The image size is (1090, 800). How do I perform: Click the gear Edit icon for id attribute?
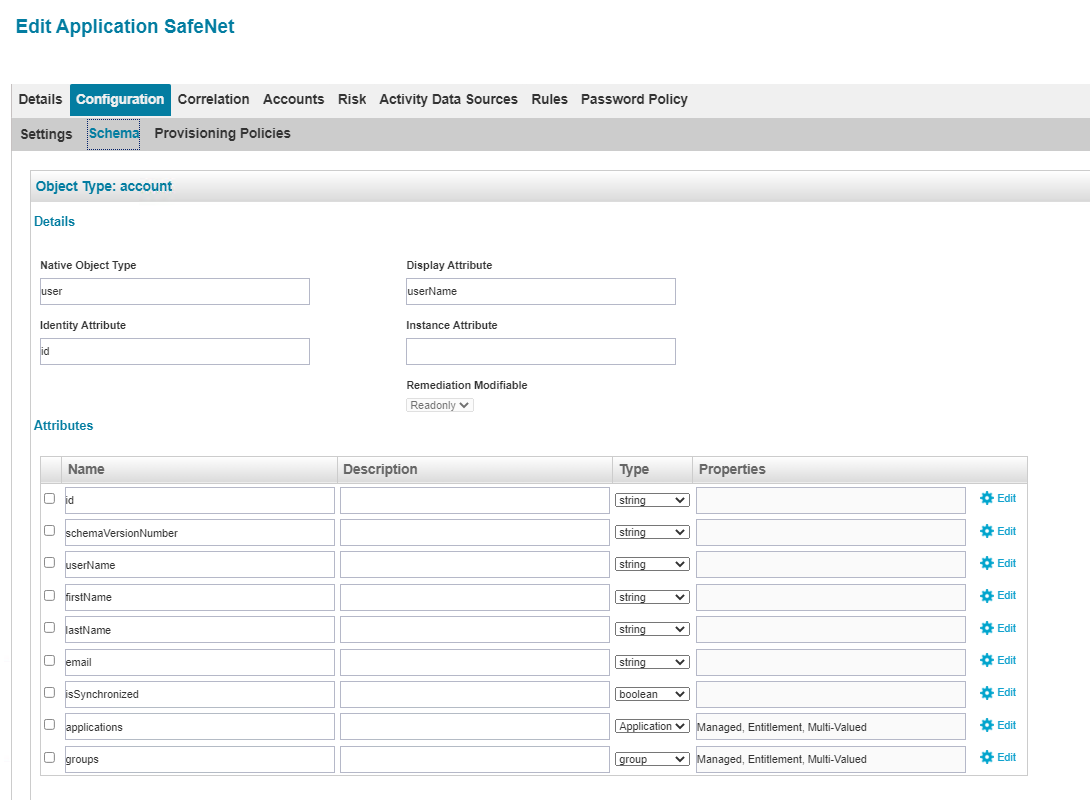coord(986,499)
